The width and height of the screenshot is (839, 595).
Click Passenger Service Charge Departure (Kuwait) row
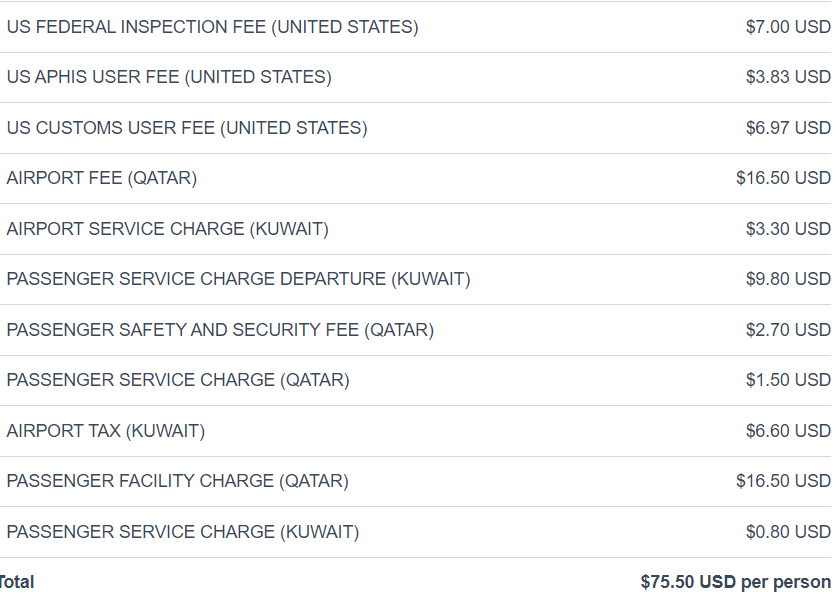click(x=238, y=279)
